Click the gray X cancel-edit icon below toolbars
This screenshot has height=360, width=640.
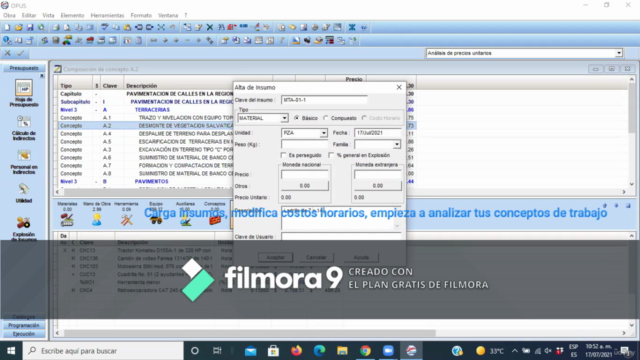click(7, 53)
